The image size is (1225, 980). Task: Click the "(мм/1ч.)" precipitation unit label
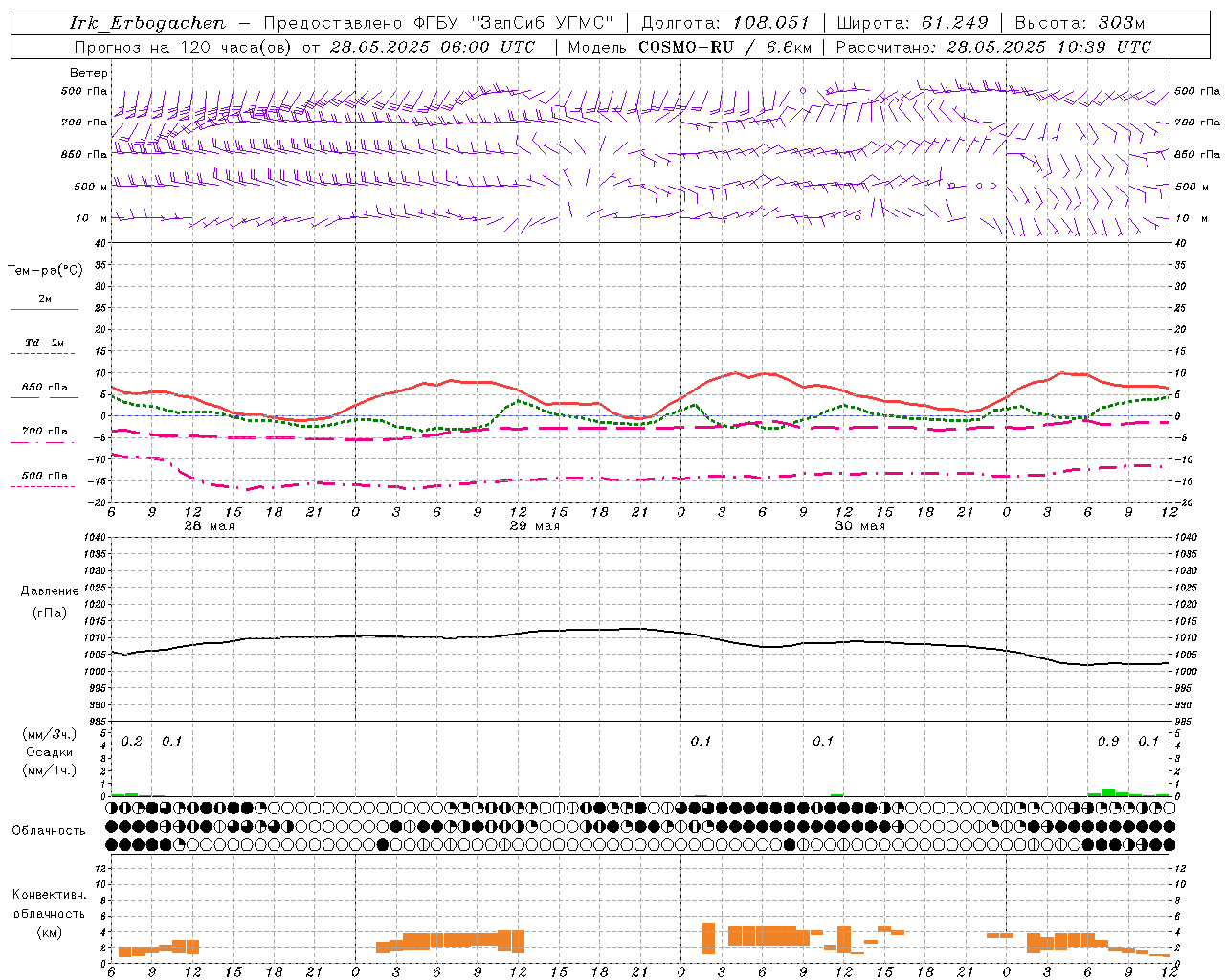coord(50,770)
